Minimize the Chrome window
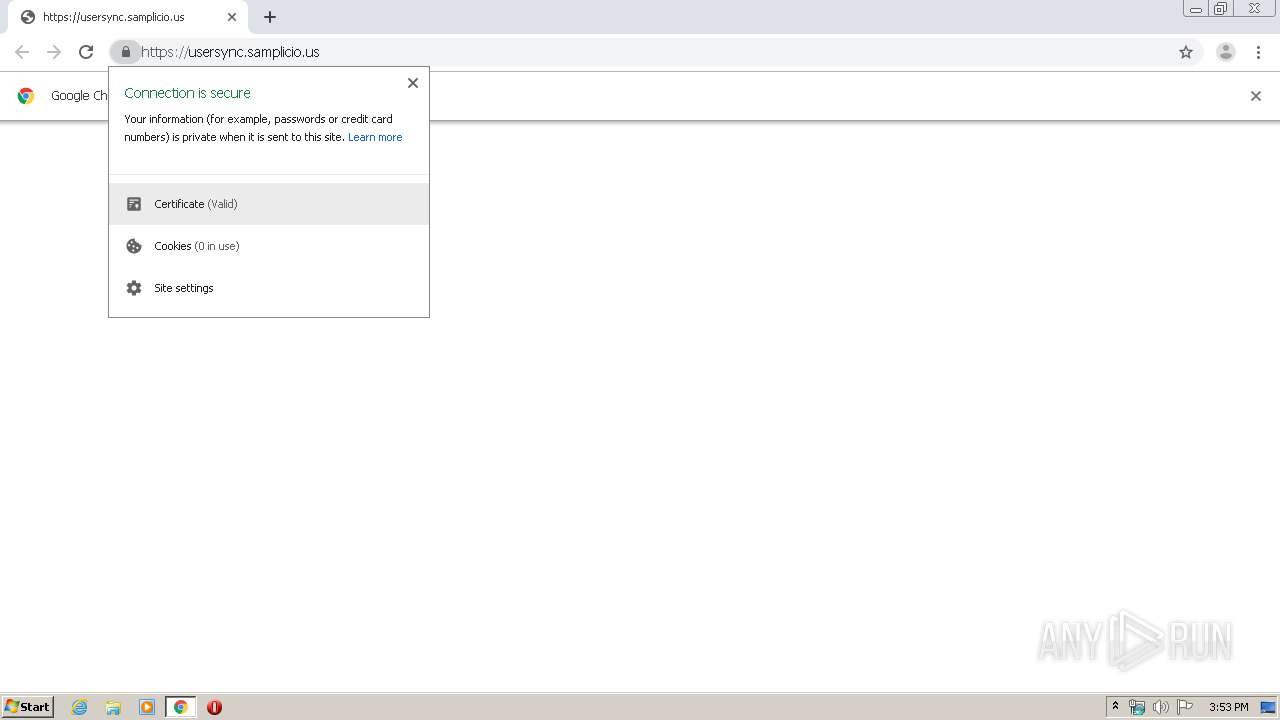The image size is (1280, 720). (x=1196, y=9)
